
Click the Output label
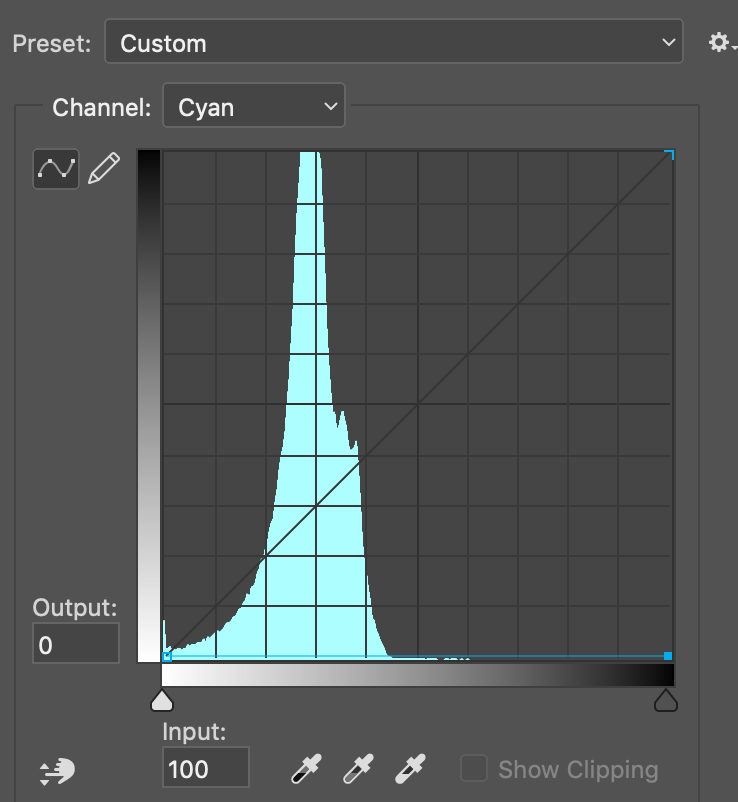(75, 608)
